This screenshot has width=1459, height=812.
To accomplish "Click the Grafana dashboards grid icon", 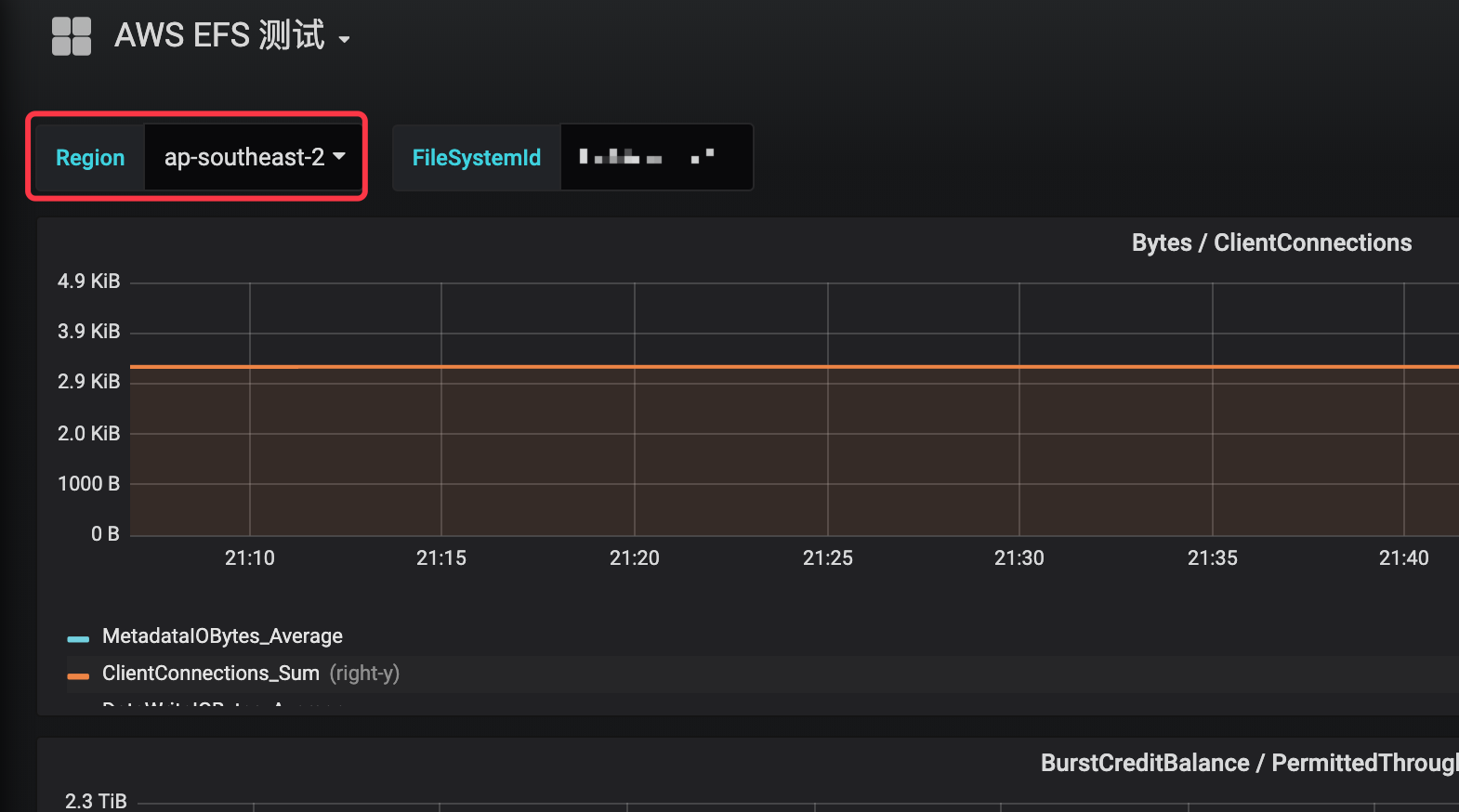I will tap(72, 36).
